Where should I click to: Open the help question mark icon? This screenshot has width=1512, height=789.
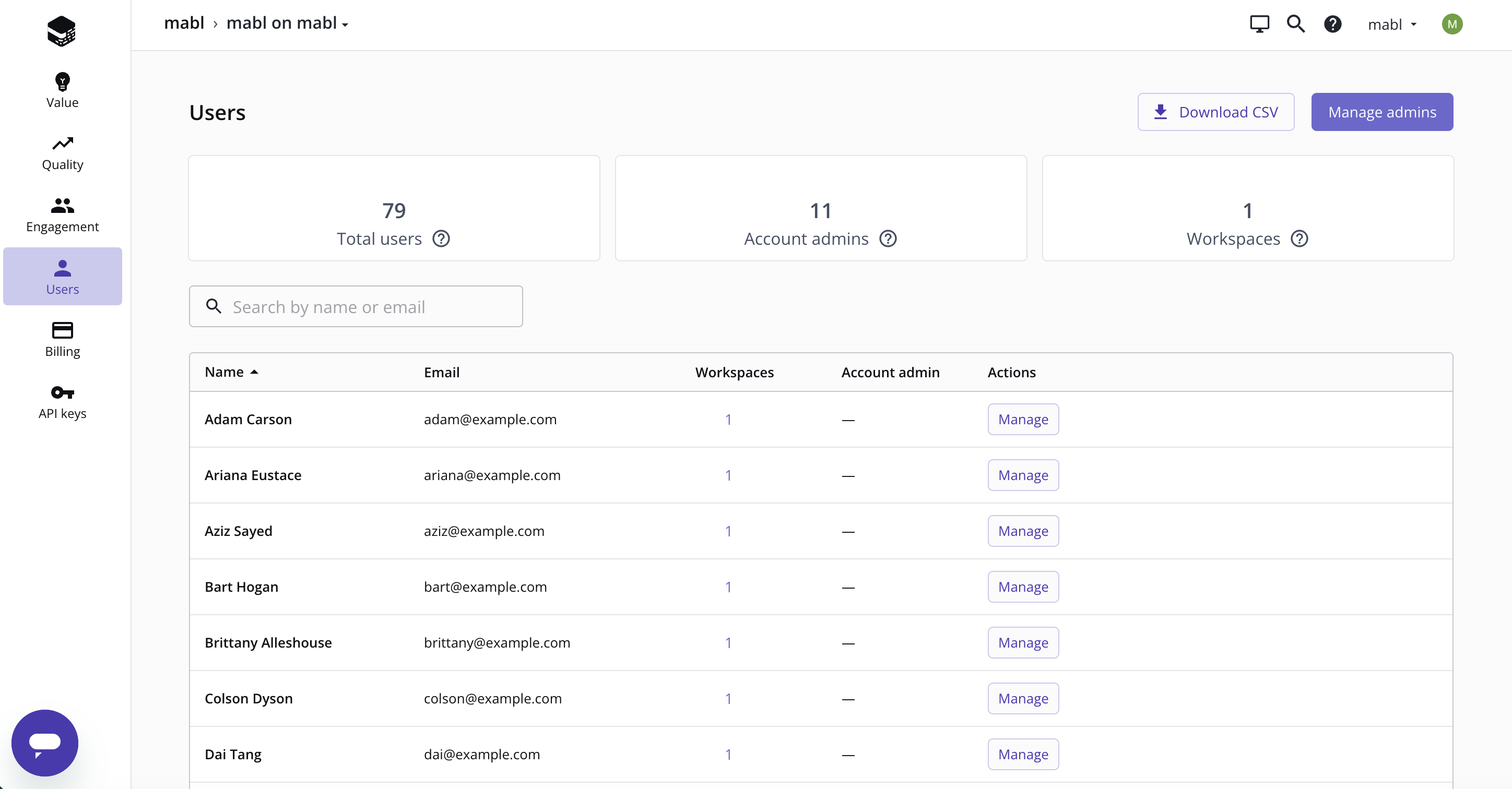point(1332,24)
